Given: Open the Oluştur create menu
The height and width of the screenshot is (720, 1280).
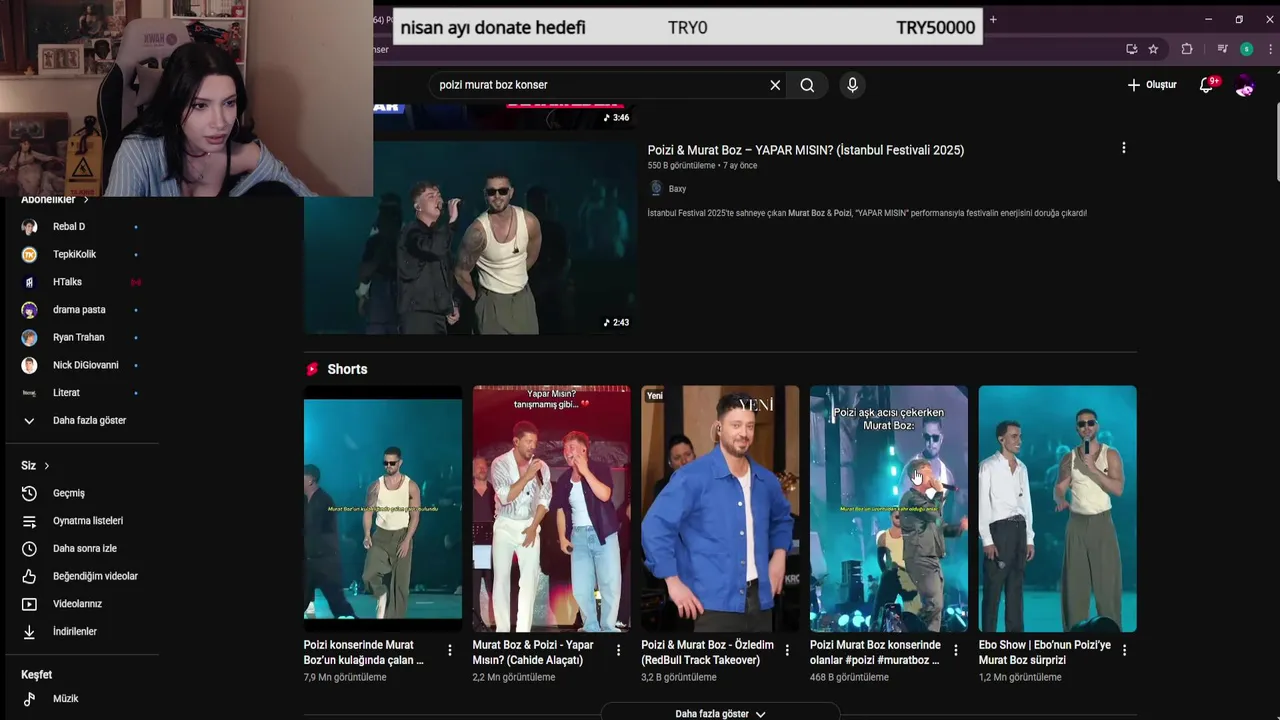Looking at the screenshot, I should tap(1152, 85).
